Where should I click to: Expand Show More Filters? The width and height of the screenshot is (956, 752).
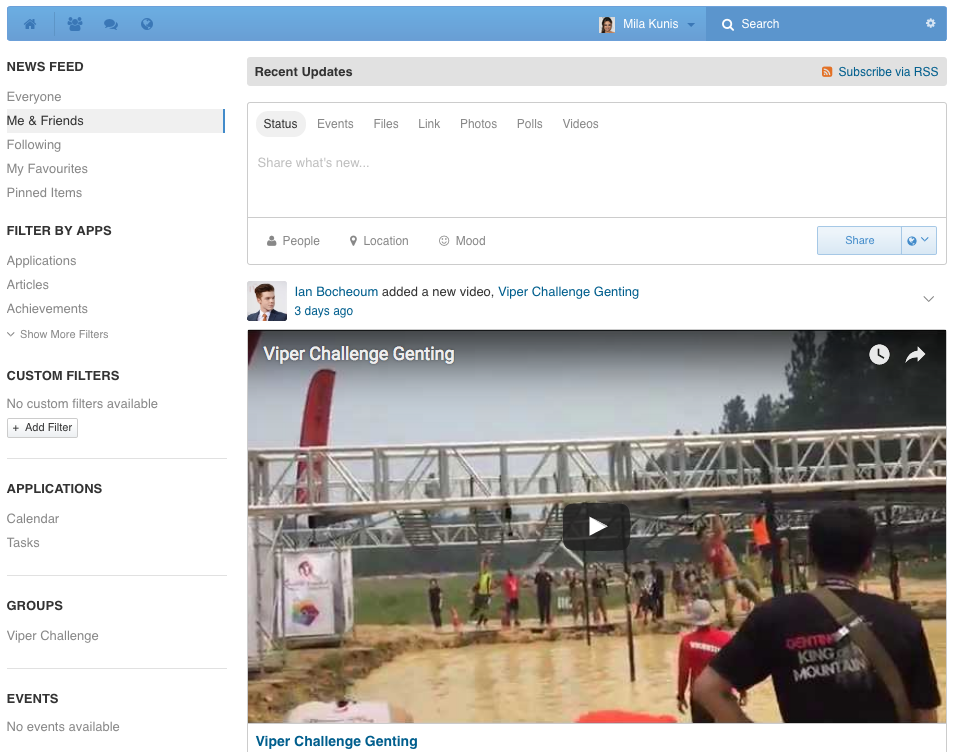[x=58, y=334]
